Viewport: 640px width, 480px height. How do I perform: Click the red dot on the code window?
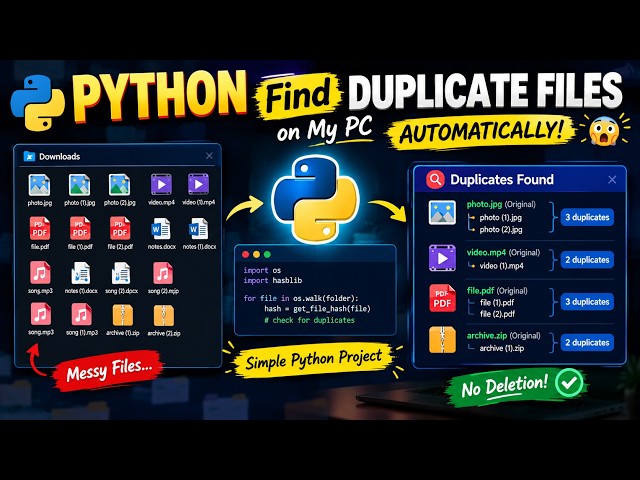point(245,254)
